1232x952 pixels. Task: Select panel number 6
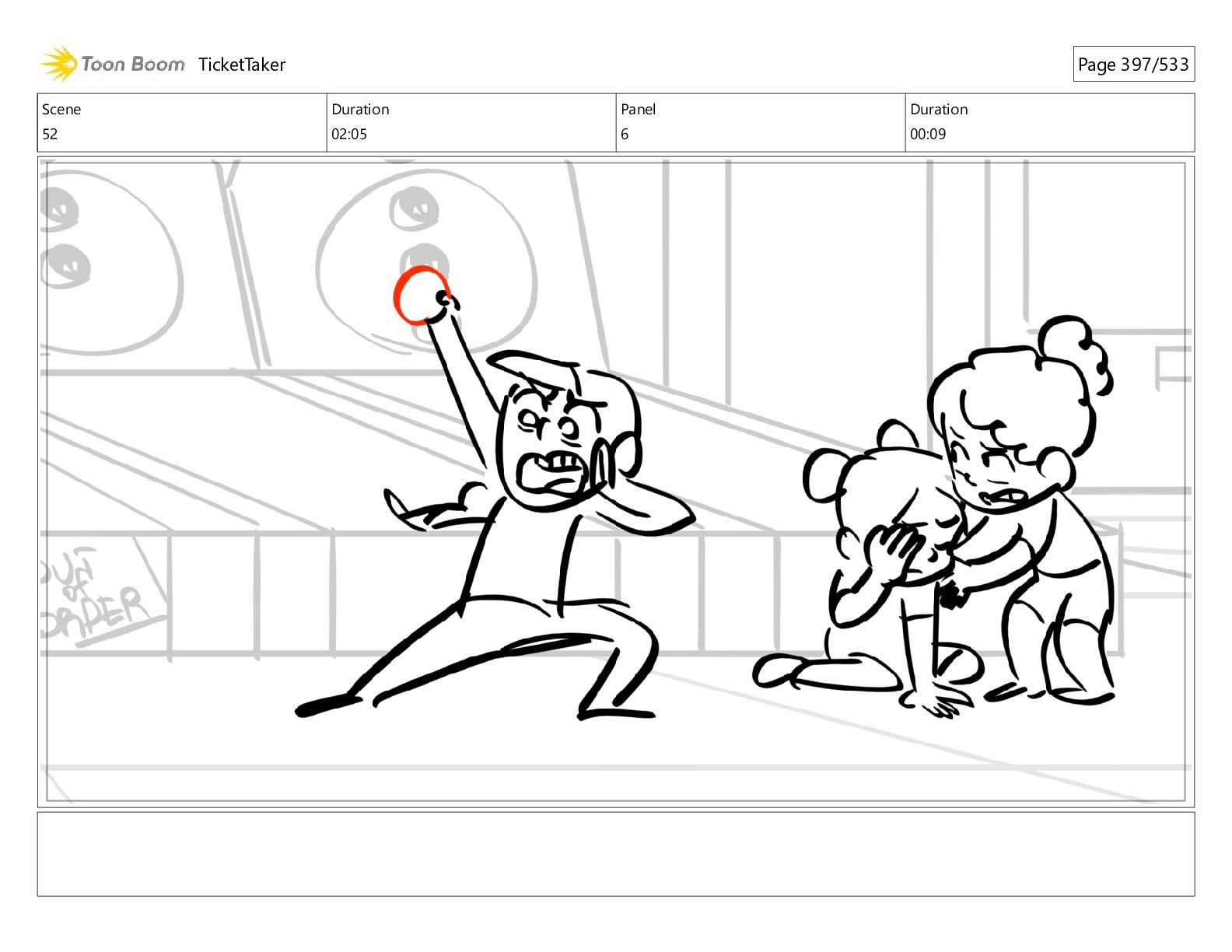coord(625,134)
